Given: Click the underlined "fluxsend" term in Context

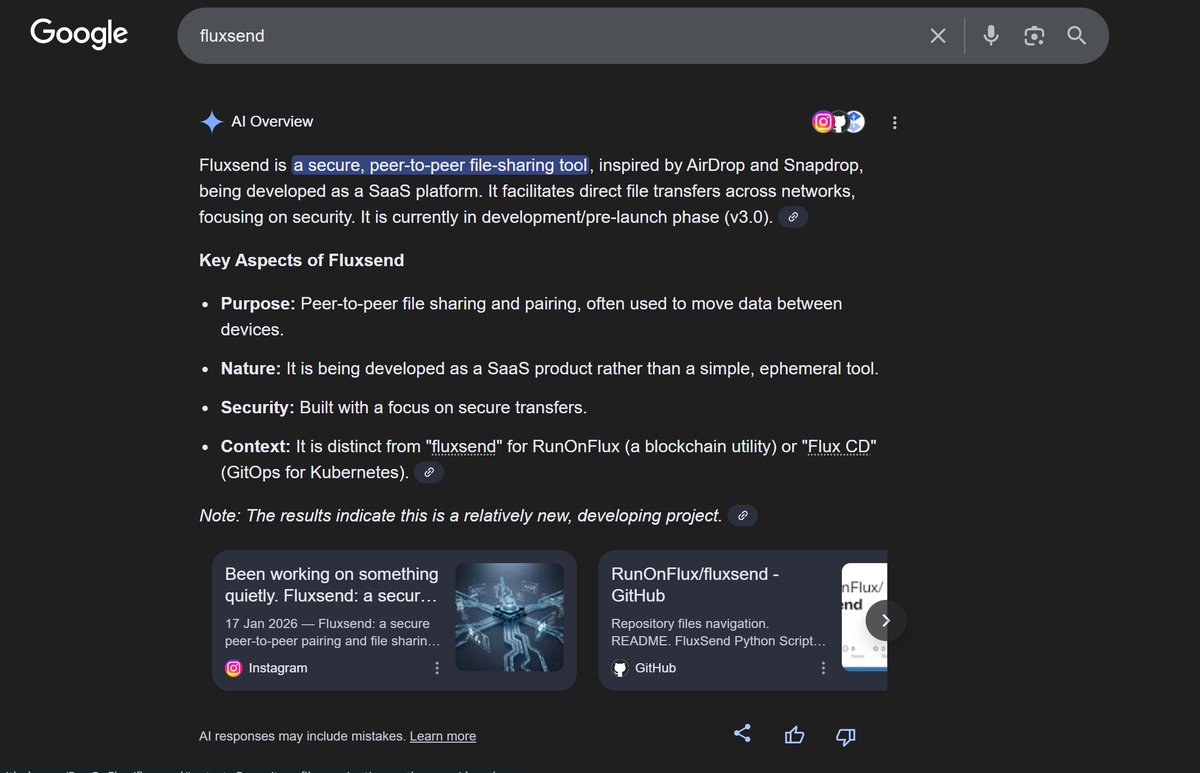Looking at the screenshot, I should (x=464, y=446).
